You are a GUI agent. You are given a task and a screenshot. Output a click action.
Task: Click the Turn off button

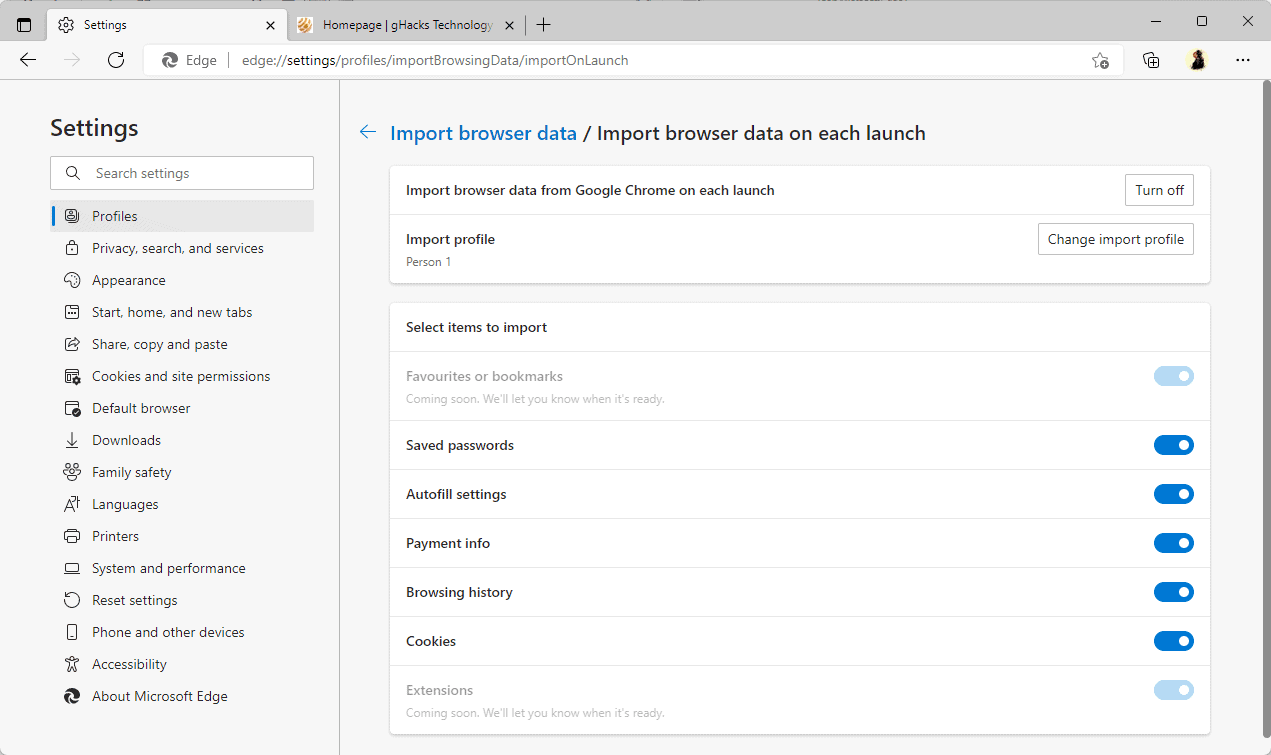(x=1158, y=189)
